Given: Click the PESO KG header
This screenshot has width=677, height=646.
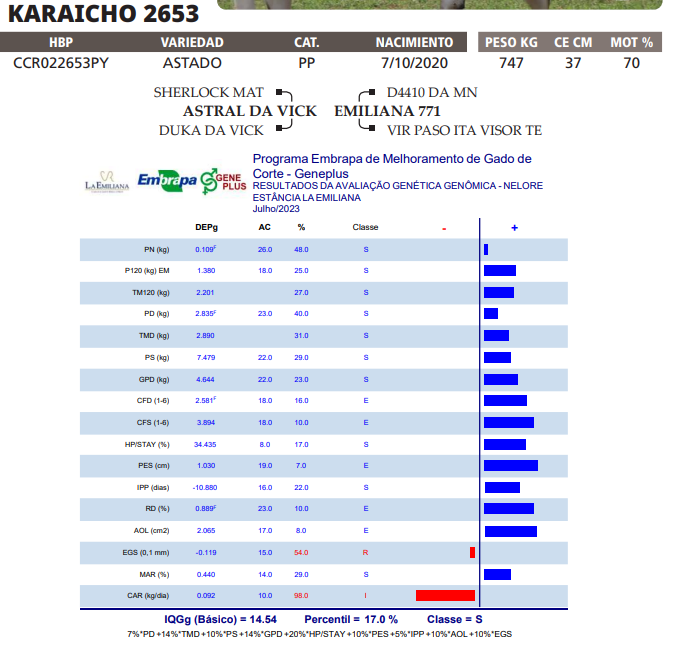Looking at the screenshot, I should pos(511,43).
